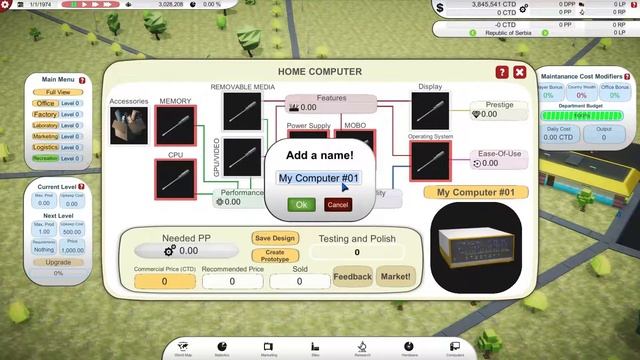Viewport: 640px width, 360px height.
Task: Open the Removable Media component slot
Action: tap(242, 111)
